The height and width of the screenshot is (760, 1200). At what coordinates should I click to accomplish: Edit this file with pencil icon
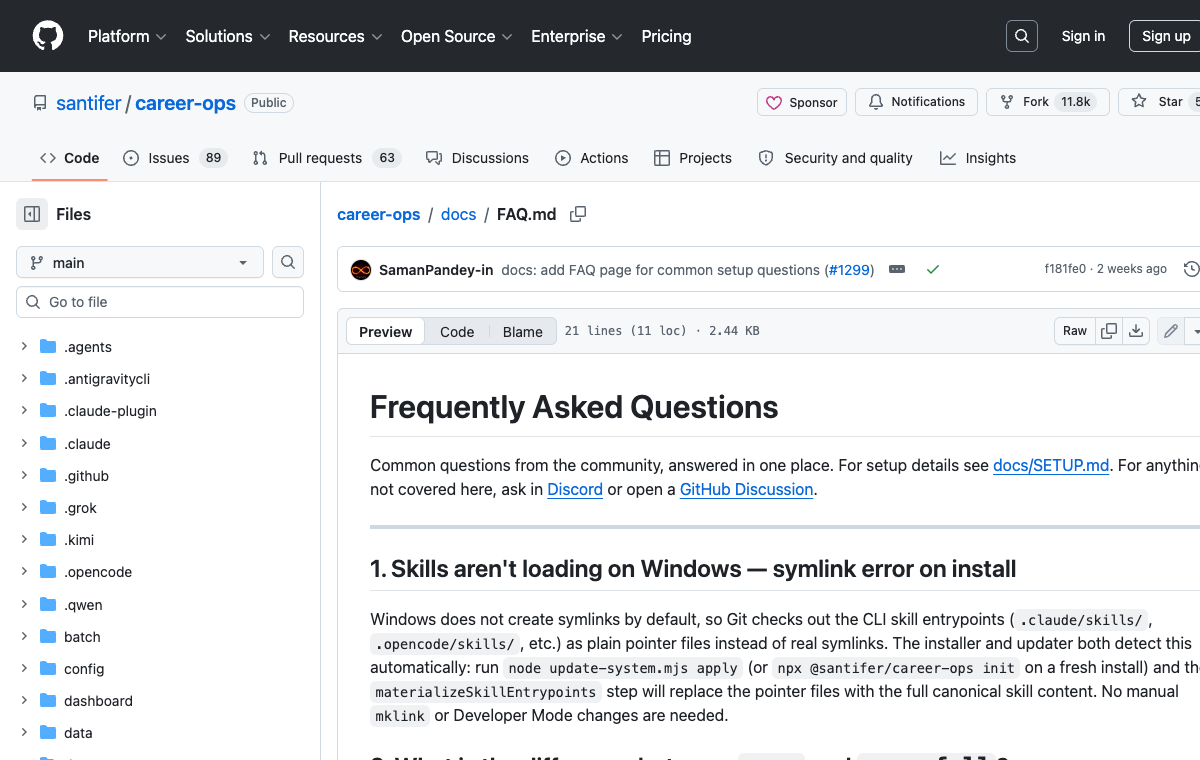(1170, 331)
